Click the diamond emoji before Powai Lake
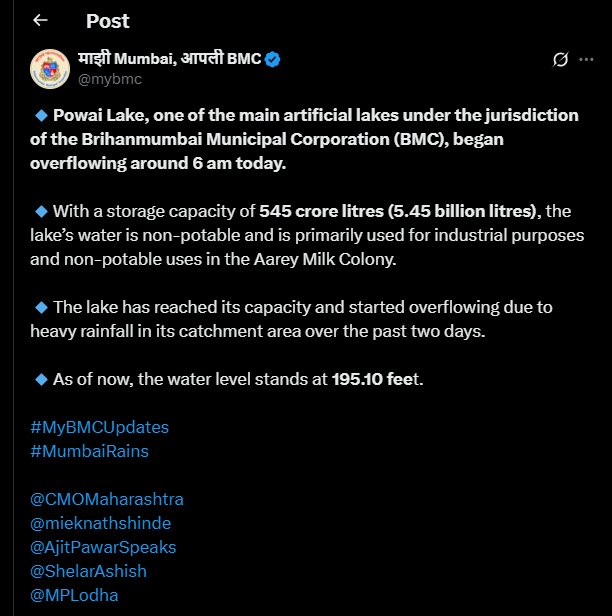The image size is (612, 616). (x=41, y=115)
